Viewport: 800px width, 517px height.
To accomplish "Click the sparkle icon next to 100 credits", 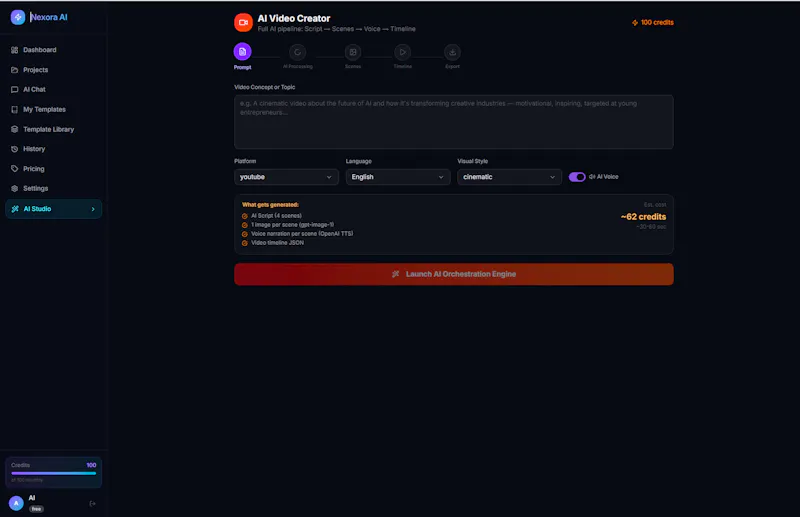I will (635, 22).
